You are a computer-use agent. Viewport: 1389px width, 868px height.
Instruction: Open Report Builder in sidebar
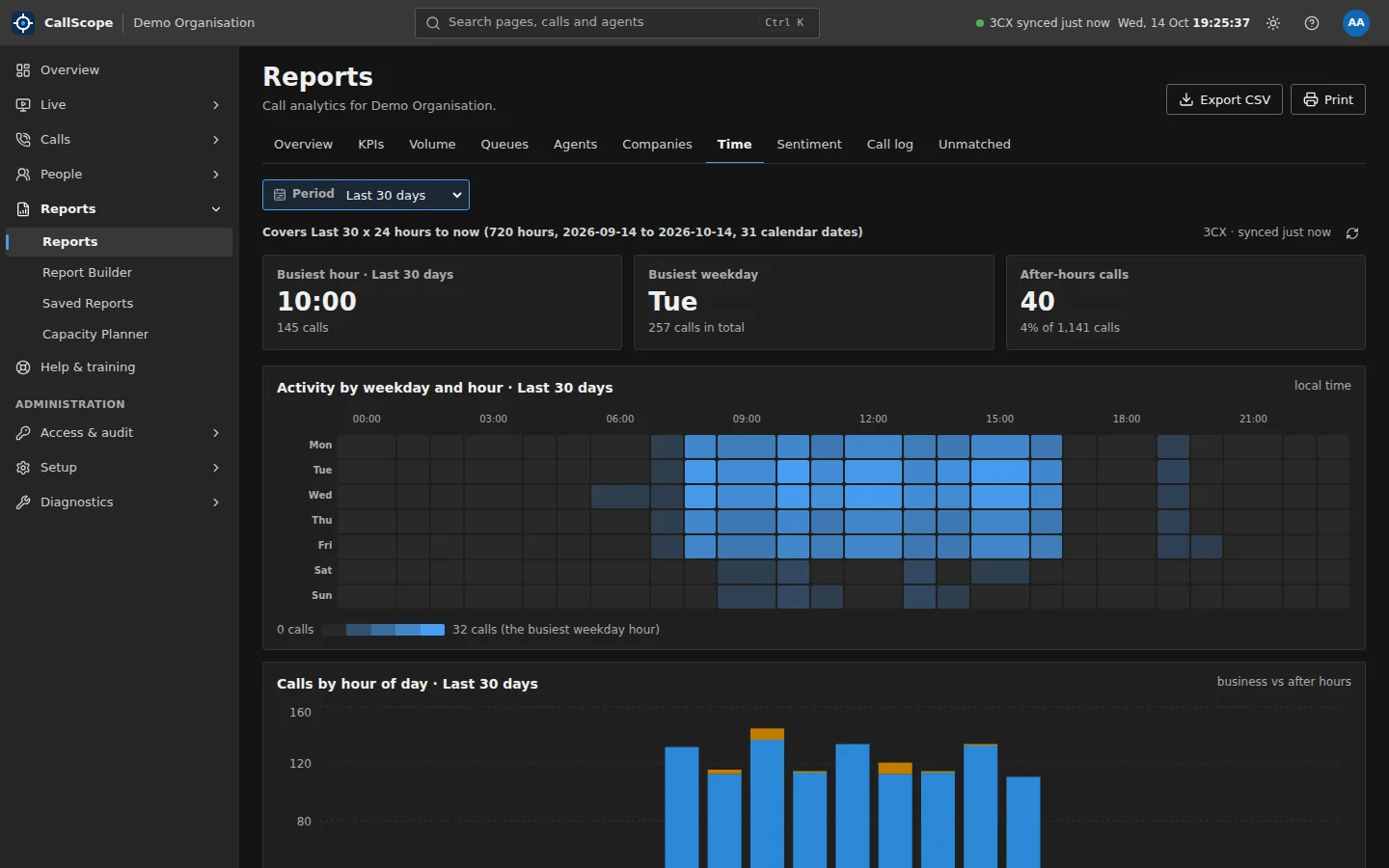119,273
